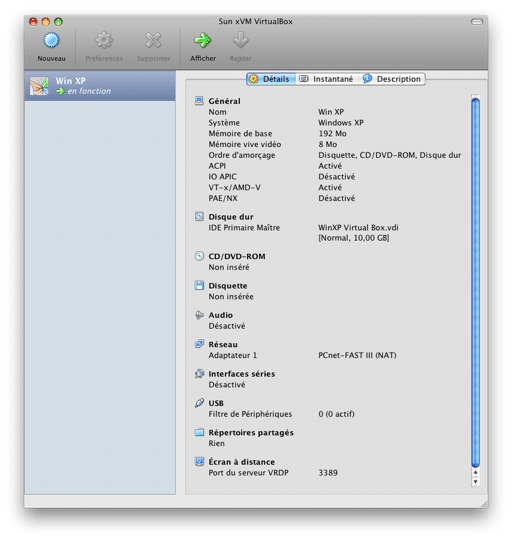Click the Préférences gear icon
Viewport: 512px width, 541px height.
[104, 40]
